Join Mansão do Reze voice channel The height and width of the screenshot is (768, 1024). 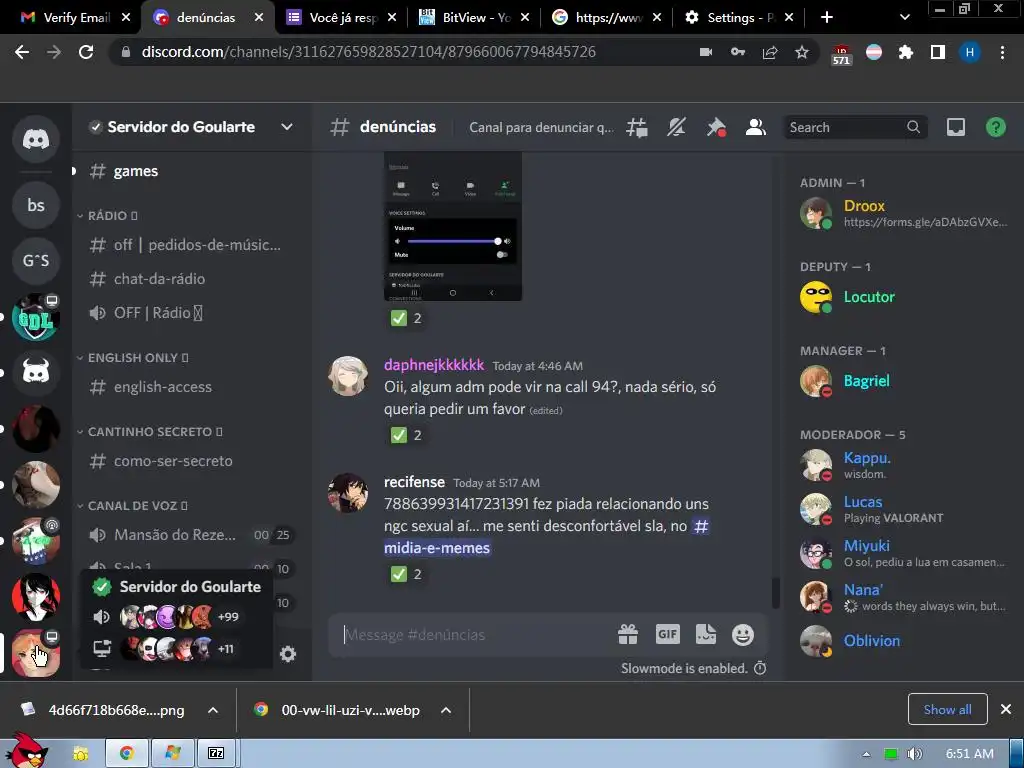(189, 535)
